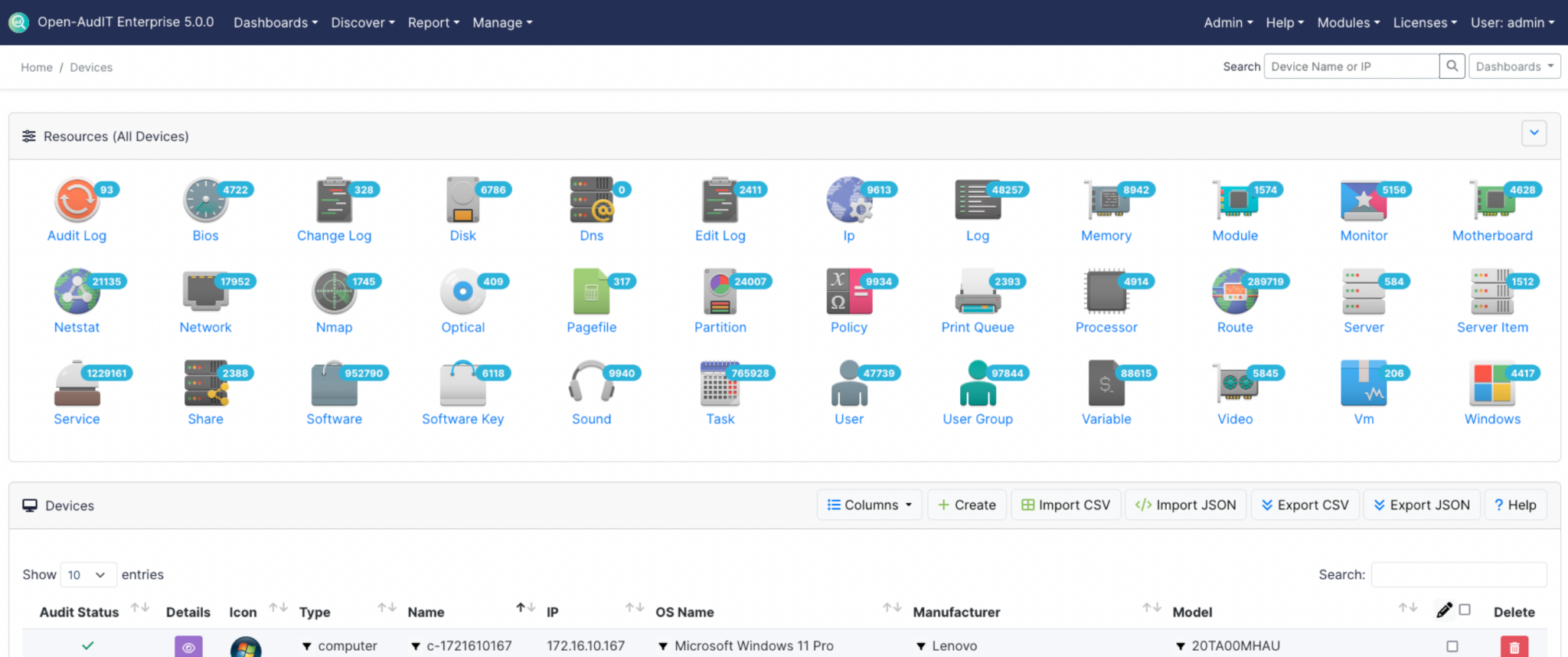Open the Processor resource icon
1568x657 pixels.
click(1106, 291)
